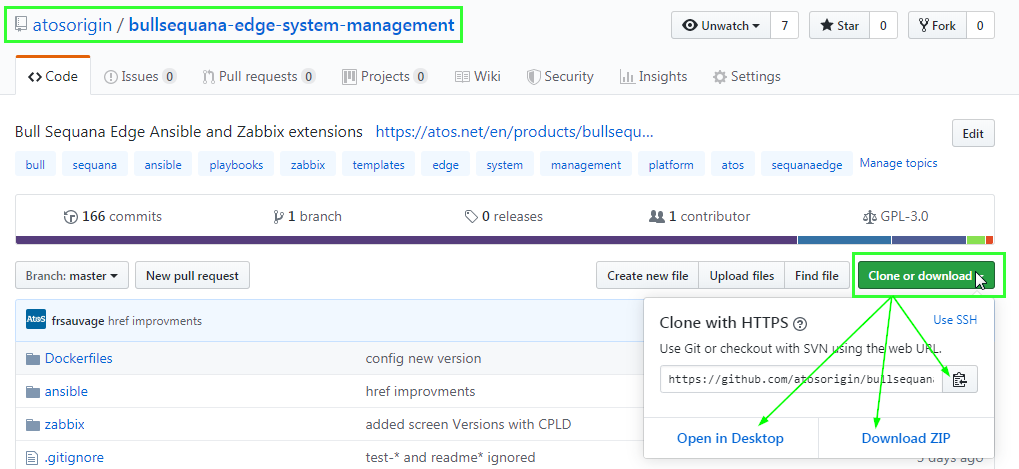View the 0 releases

click(x=504, y=216)
